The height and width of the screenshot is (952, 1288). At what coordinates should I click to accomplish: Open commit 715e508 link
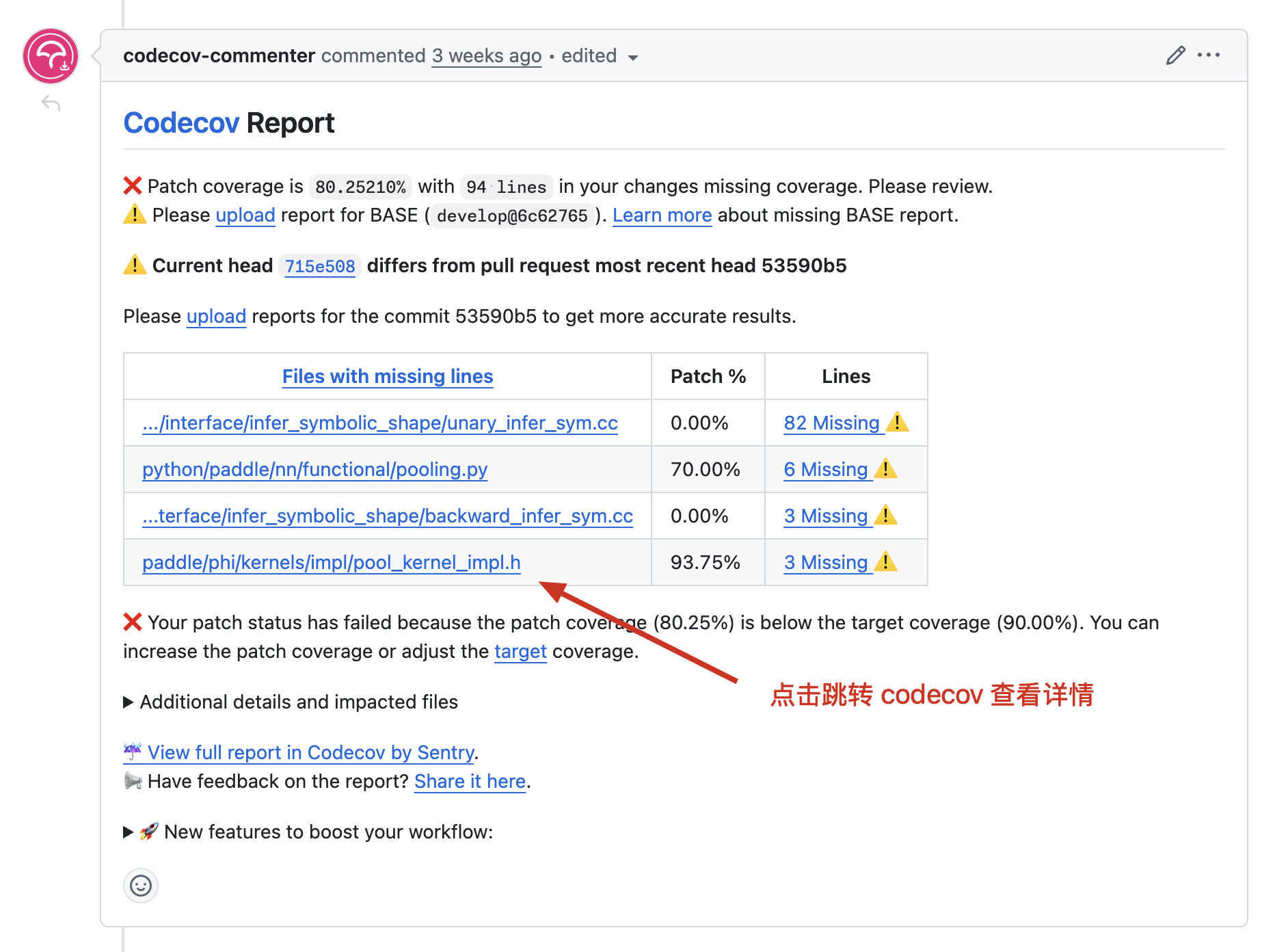click(x=319, y=266)
